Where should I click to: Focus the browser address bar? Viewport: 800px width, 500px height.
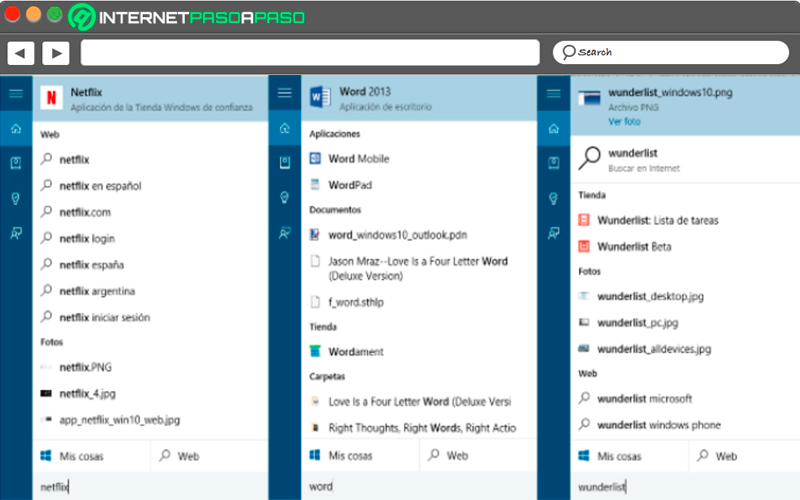[310, 52]
